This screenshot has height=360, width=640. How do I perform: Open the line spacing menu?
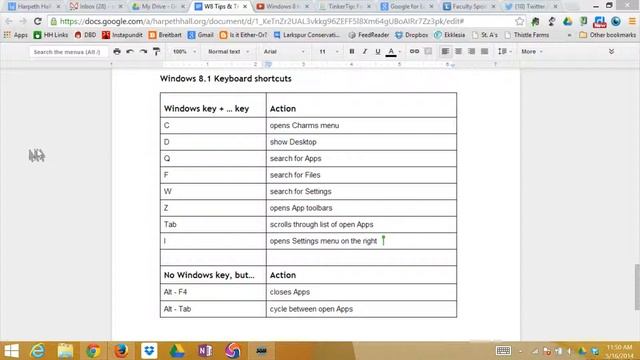(x=504, y=51)
